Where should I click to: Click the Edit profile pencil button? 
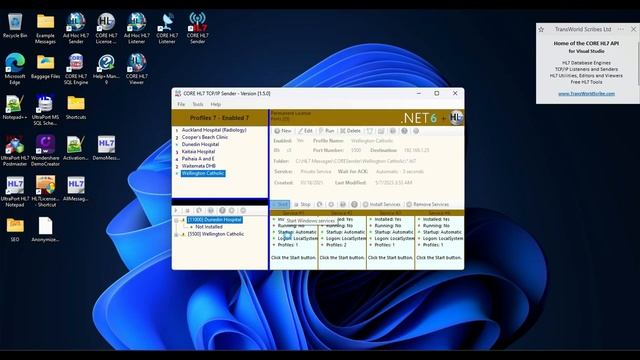click(305, 131)
